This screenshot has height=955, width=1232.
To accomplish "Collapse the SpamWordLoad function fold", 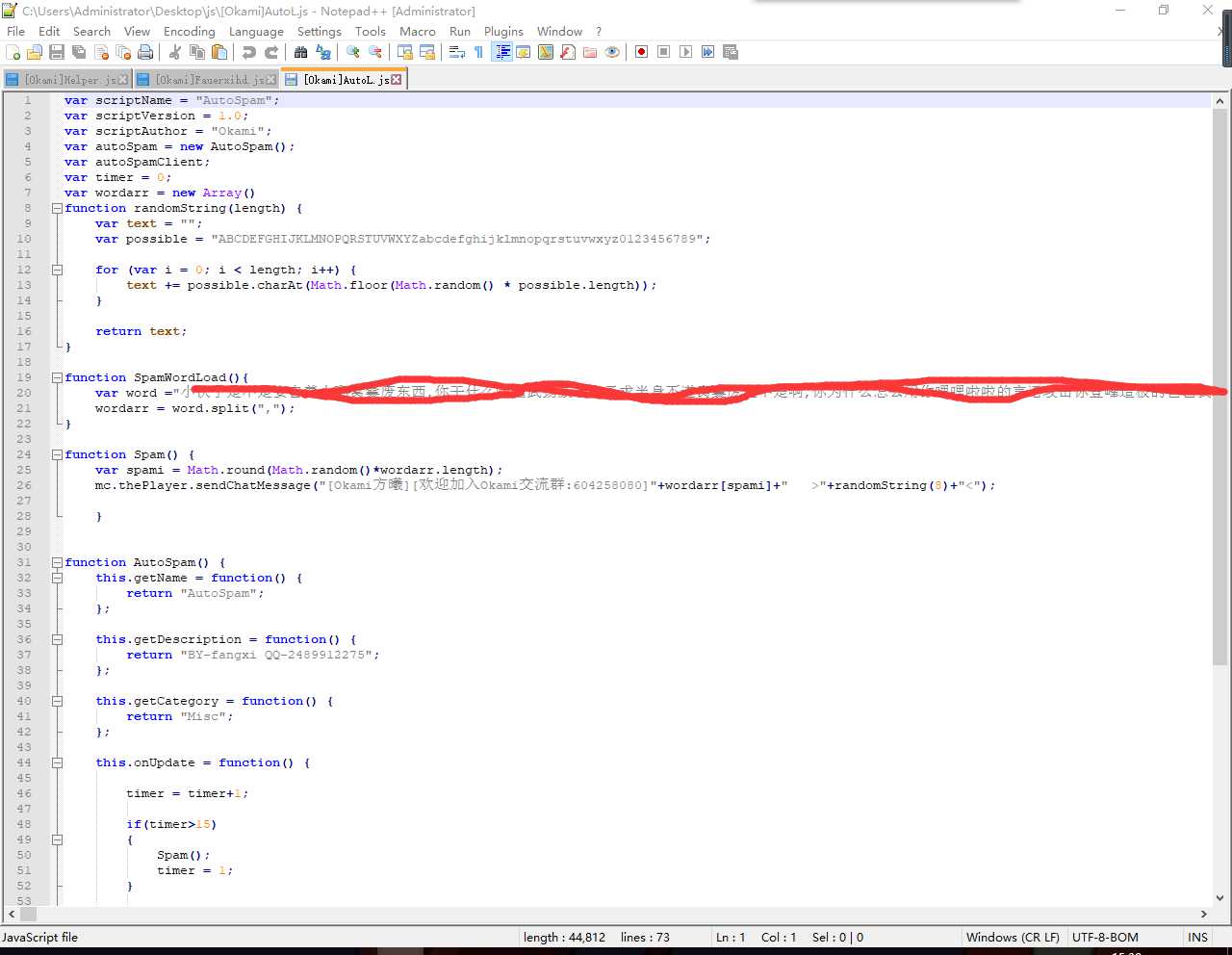I will click(57, 377).
